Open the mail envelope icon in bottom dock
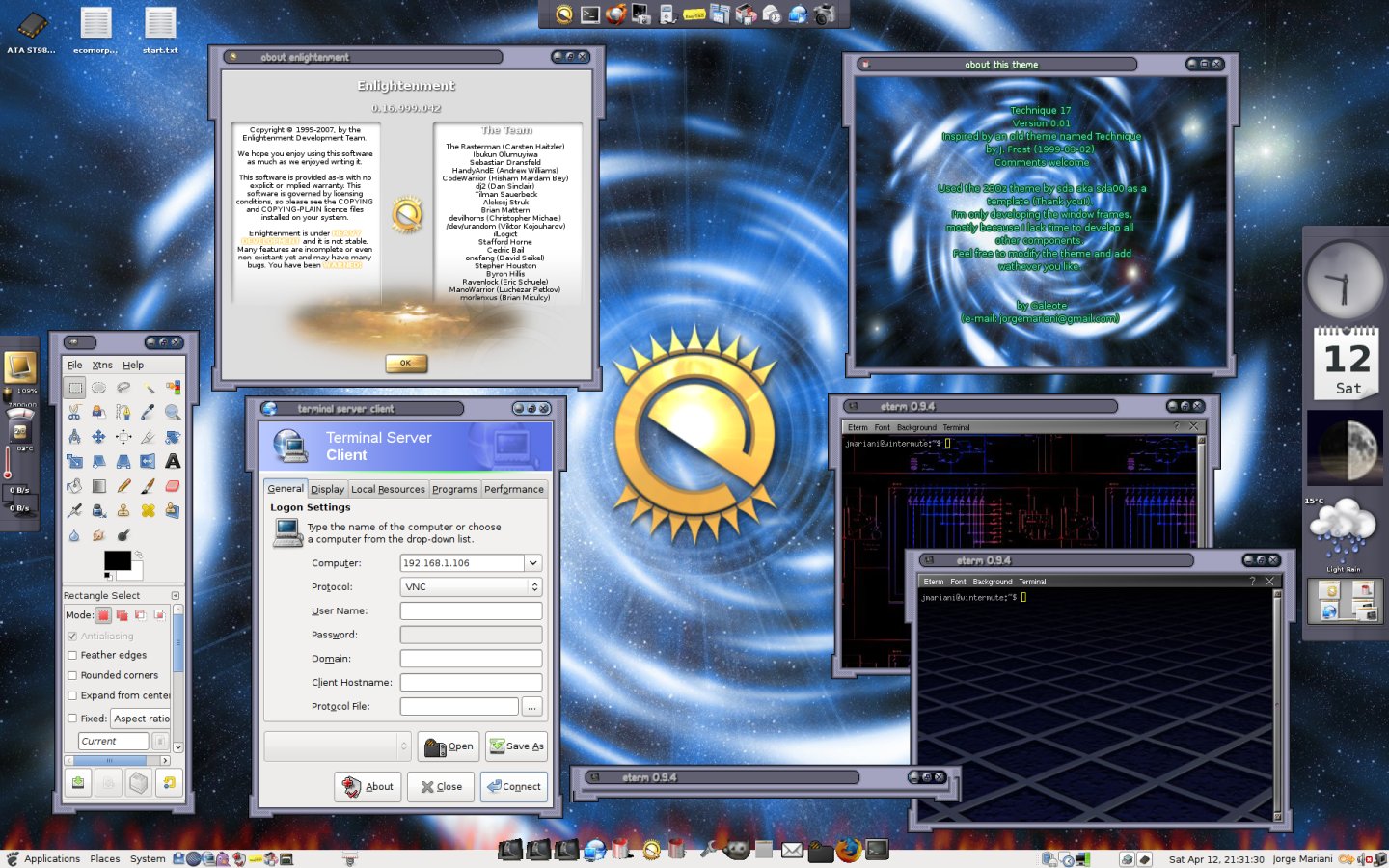The image size is (1389, 868). pos(792,850)
